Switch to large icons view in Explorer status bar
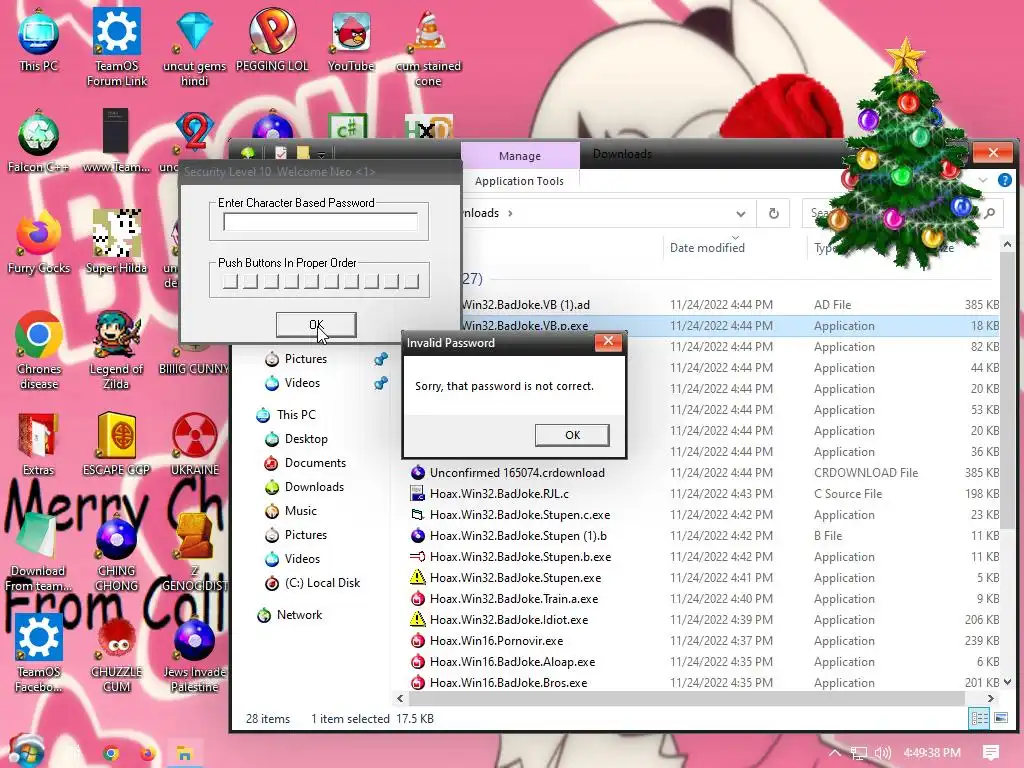Viewport: 1024px width, 768px height. [1000, 718]
